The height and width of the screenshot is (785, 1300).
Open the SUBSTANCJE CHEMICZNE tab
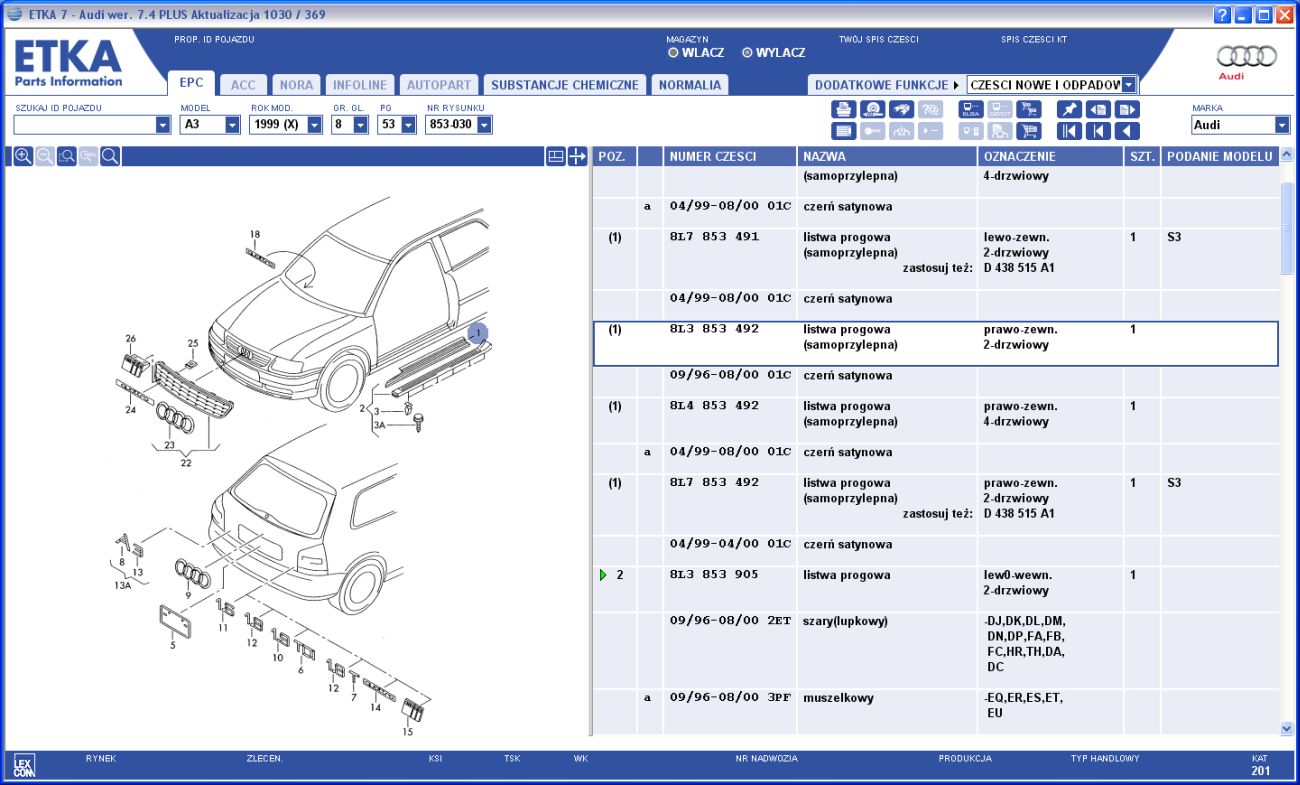pyautogui.click(x=565, y=85)
